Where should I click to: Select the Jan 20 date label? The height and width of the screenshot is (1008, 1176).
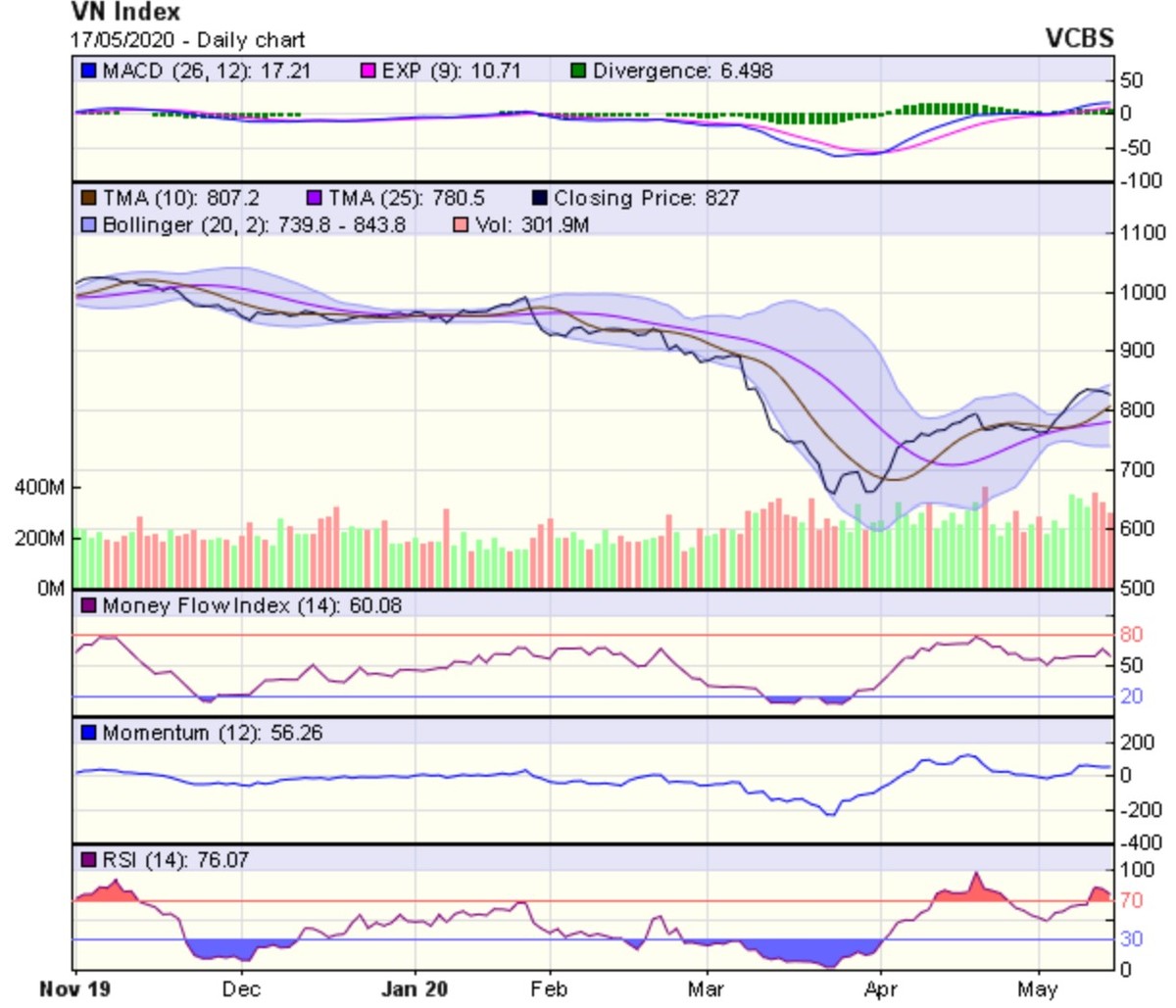[414, 989]
